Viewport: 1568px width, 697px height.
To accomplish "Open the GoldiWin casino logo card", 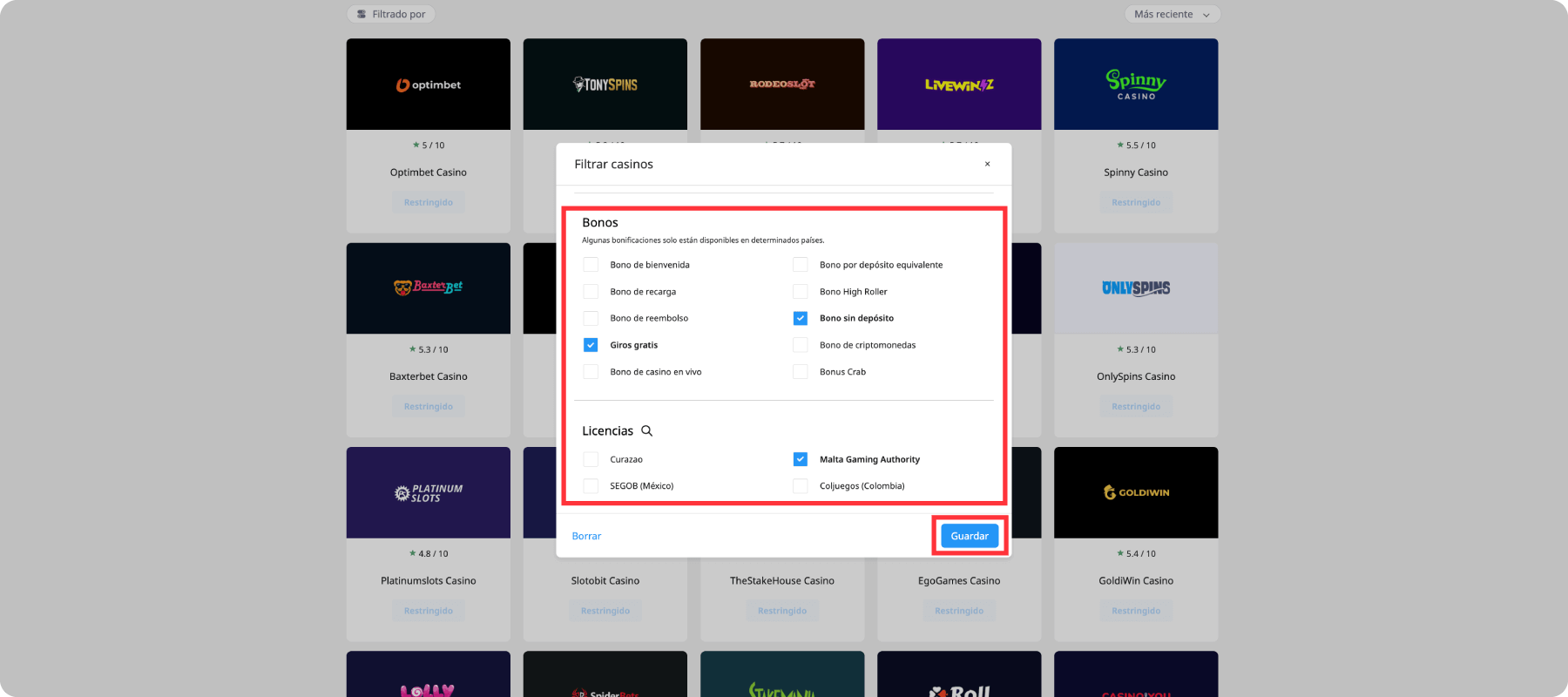I will click(1136, 493).
